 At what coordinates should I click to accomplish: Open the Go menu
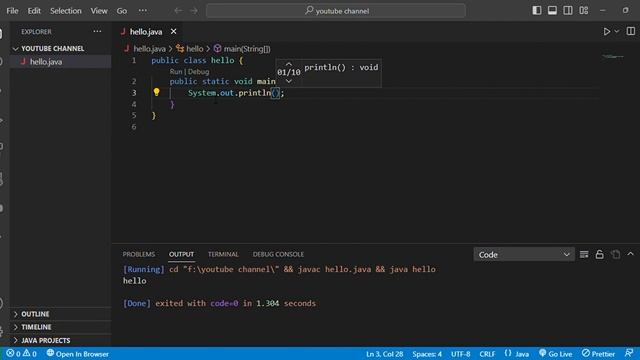(x=122, y=11)
